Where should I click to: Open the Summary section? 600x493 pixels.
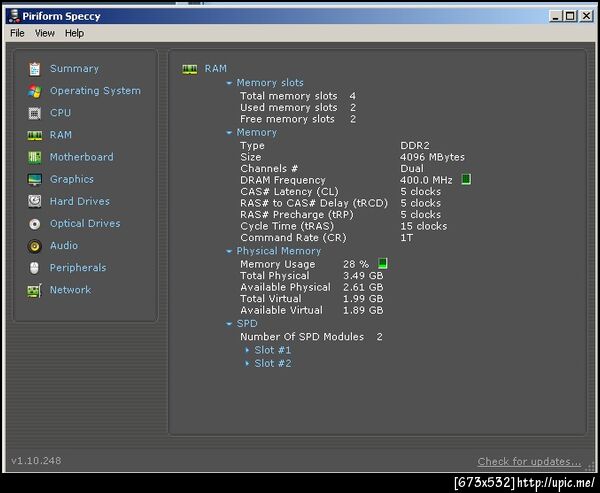click(74, 69)
